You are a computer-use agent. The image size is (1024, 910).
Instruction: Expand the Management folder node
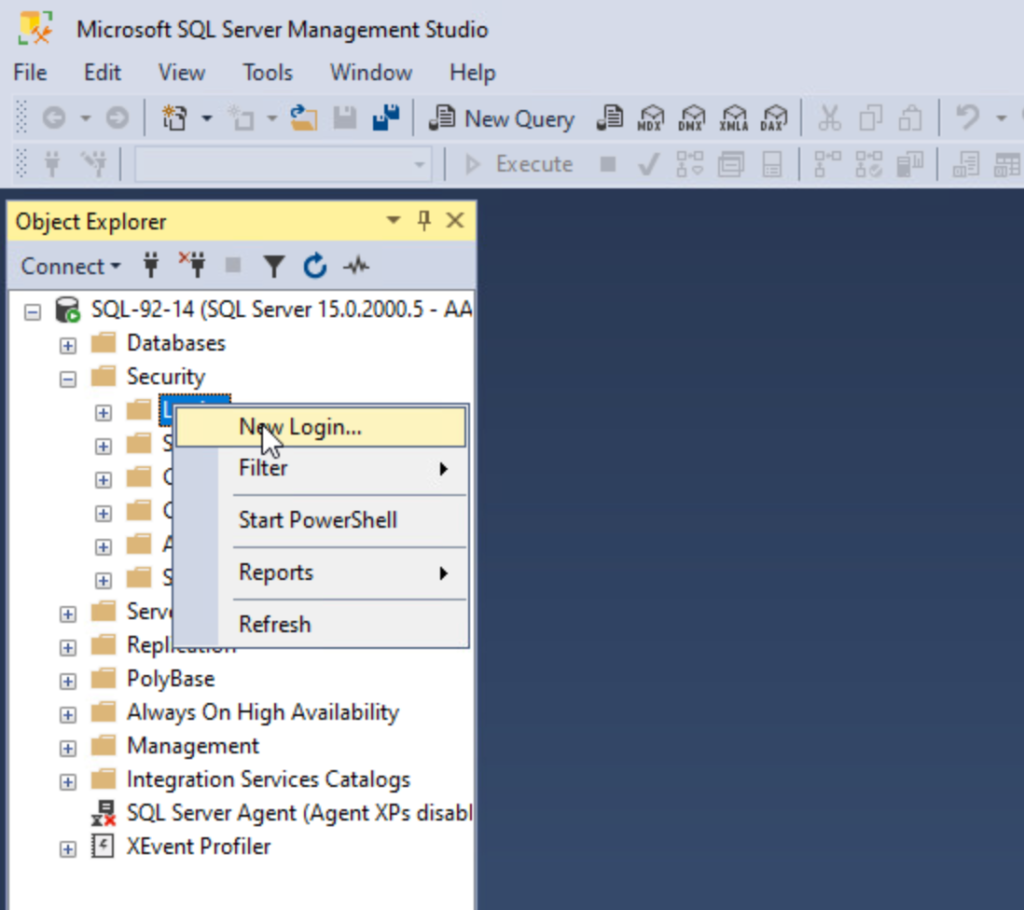click(68, 747)
